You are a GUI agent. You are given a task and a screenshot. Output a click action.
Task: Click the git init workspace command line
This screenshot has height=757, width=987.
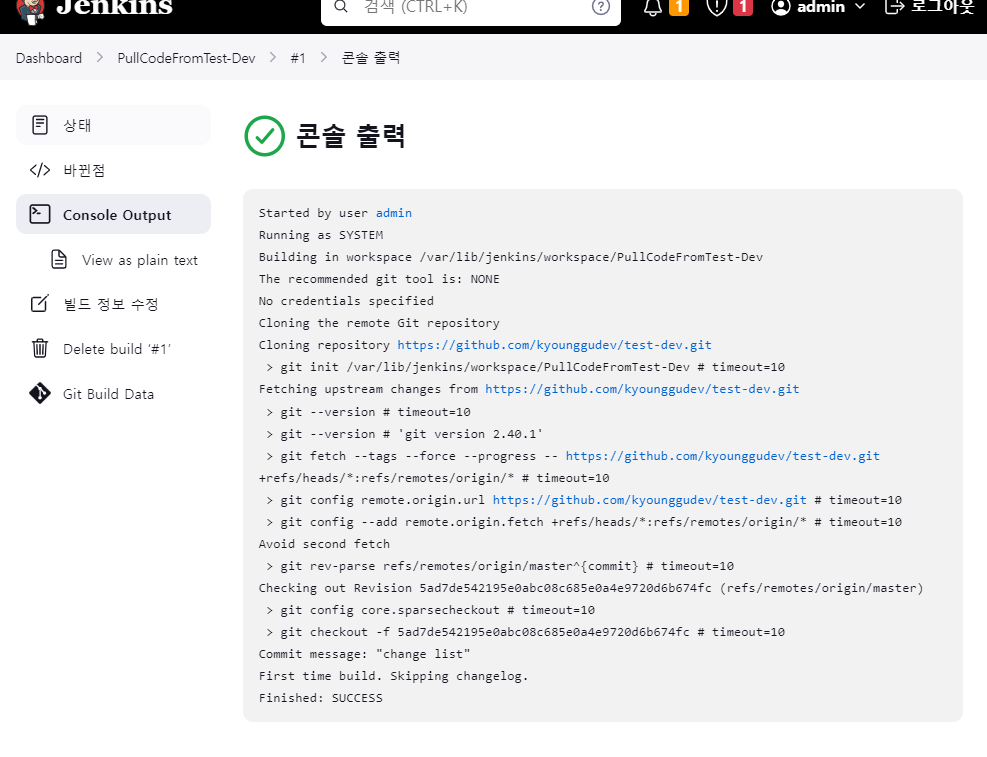[525, 367]
